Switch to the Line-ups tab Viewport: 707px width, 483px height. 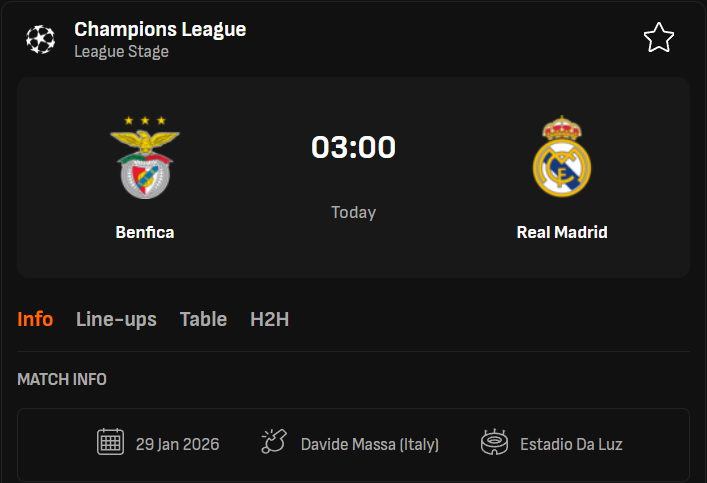pos(116,320)
